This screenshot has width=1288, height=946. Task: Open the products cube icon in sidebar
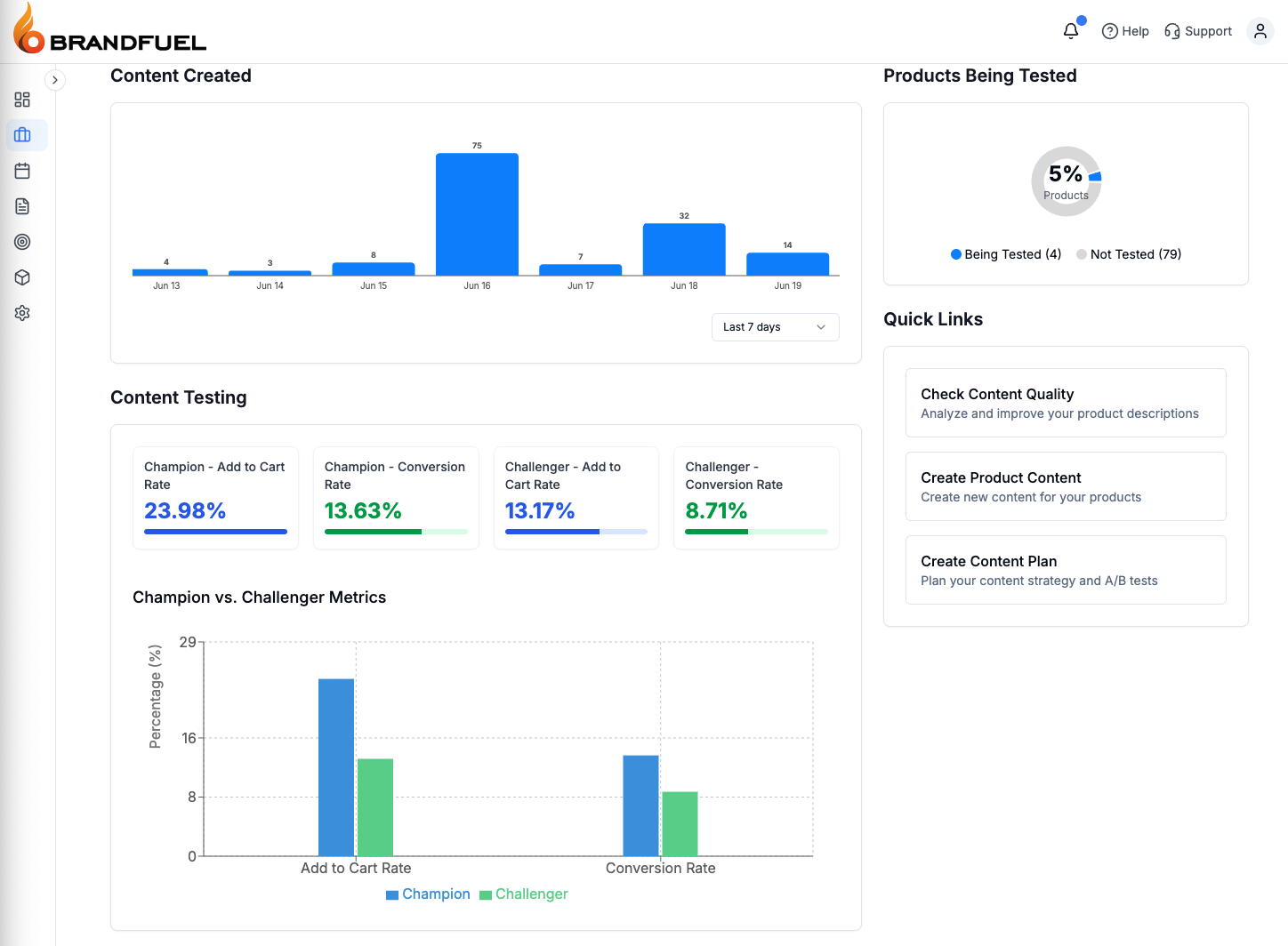[22, 277]
